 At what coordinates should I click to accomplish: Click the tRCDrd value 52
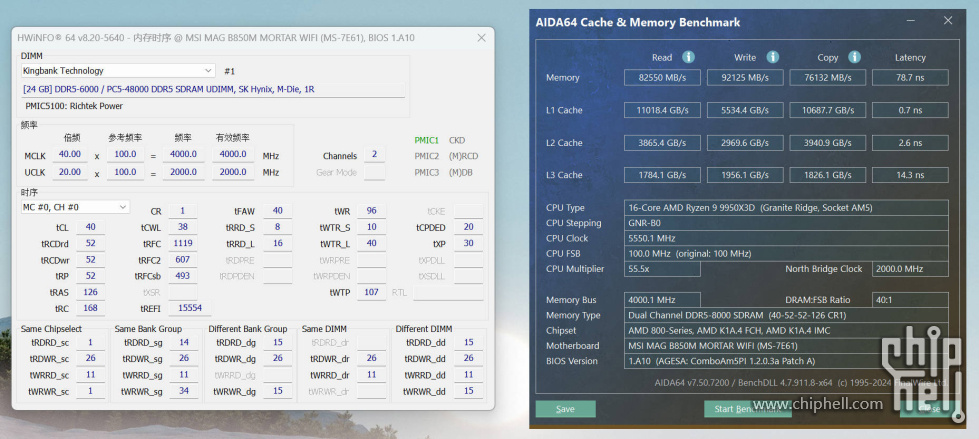point(90,243)
